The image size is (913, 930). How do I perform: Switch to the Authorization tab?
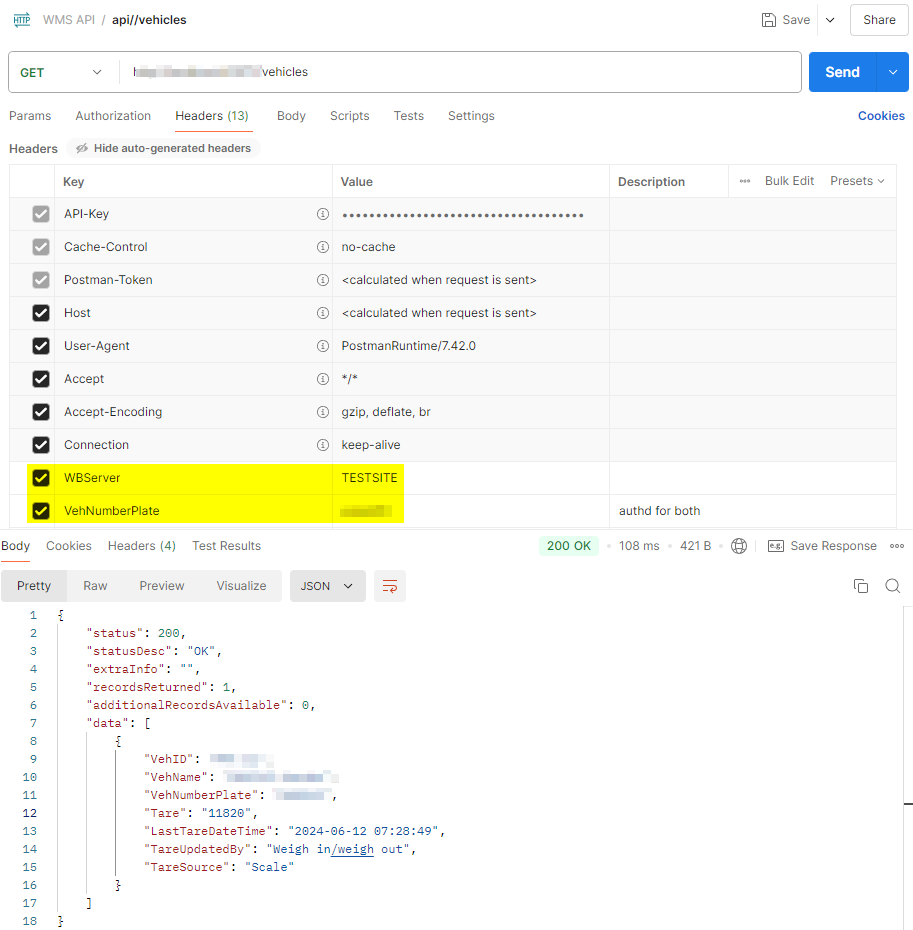click(113, 116)
